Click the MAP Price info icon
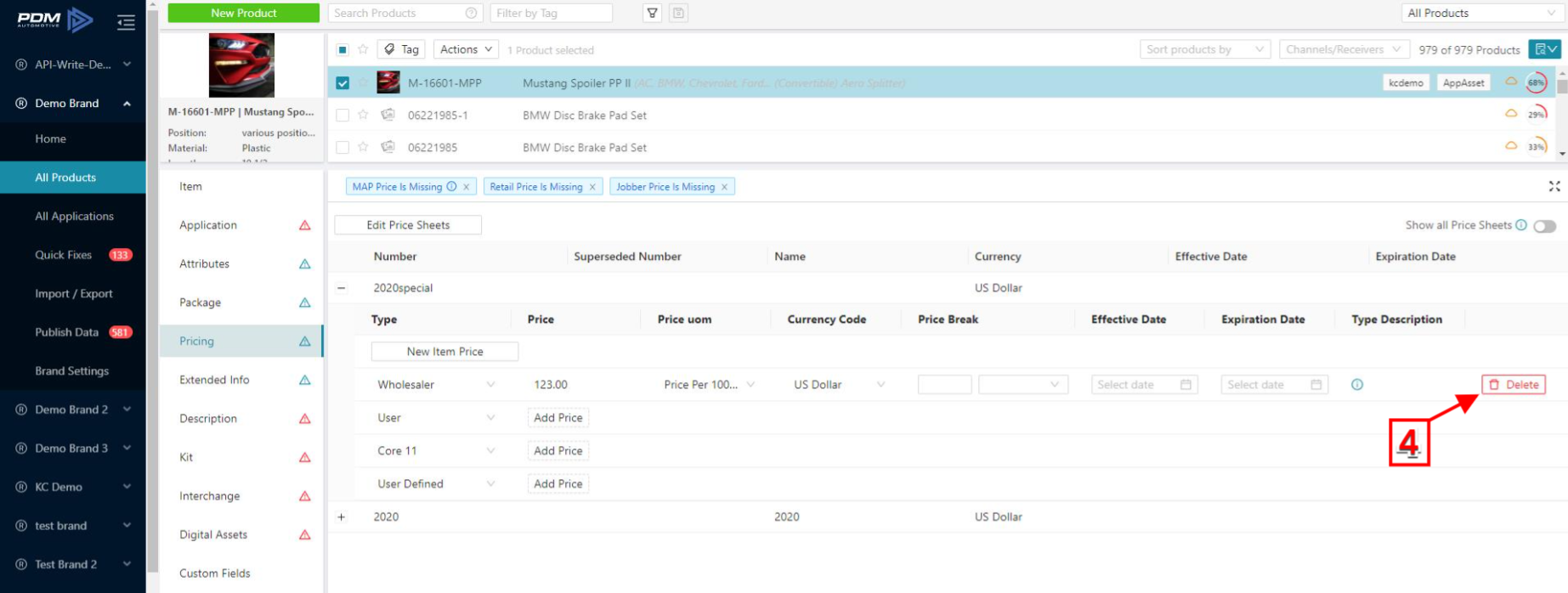The height and width of the screenshot is (593, 1568). point(452,187)
